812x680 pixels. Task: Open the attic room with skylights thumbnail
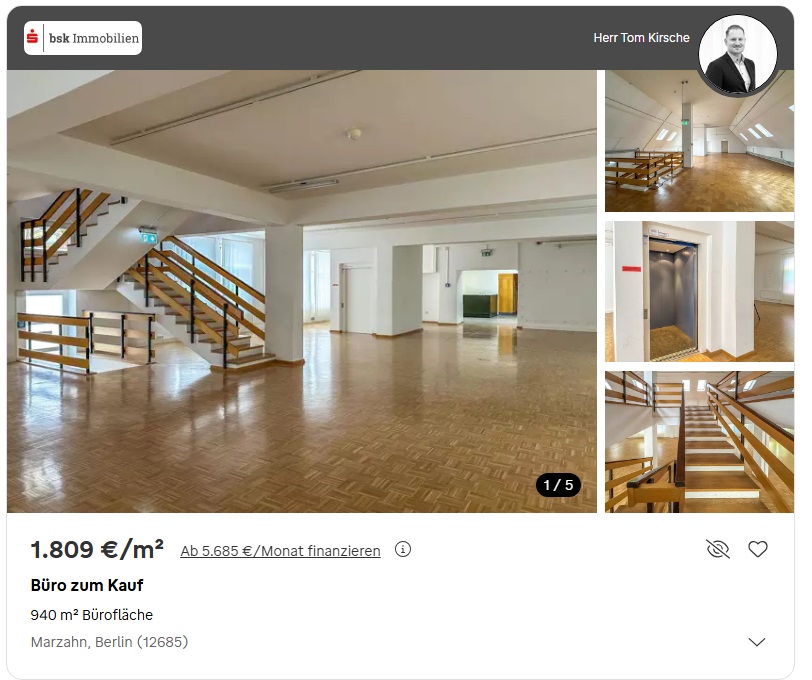point(699,141)
